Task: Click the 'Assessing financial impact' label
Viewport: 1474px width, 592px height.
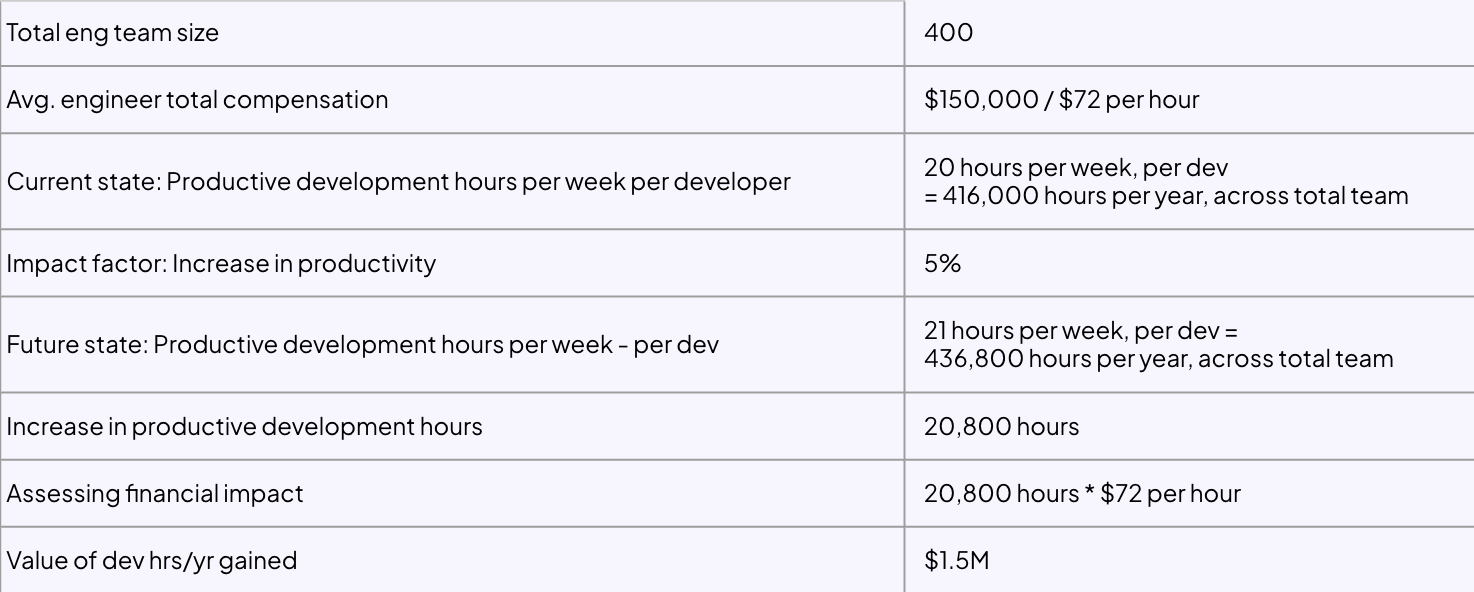Action: pyautogui.click(x=155, y=494)
